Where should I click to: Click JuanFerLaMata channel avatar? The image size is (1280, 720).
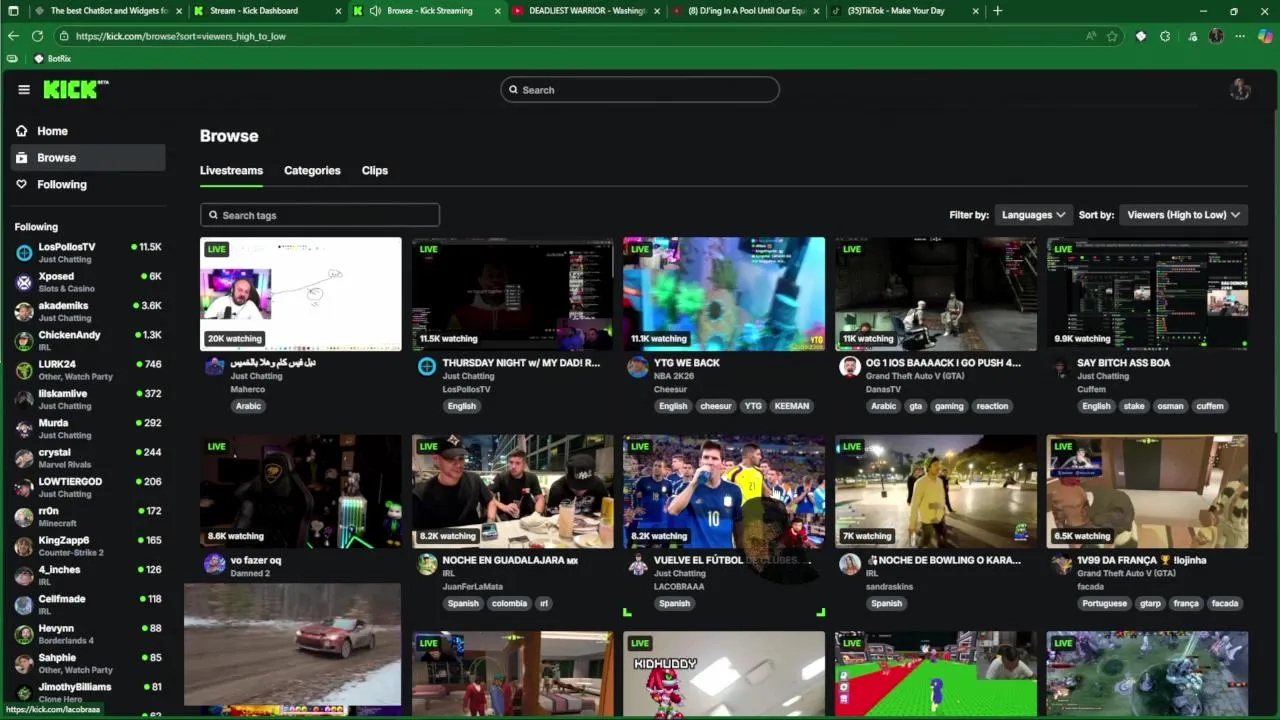click(x=427, y=564)
